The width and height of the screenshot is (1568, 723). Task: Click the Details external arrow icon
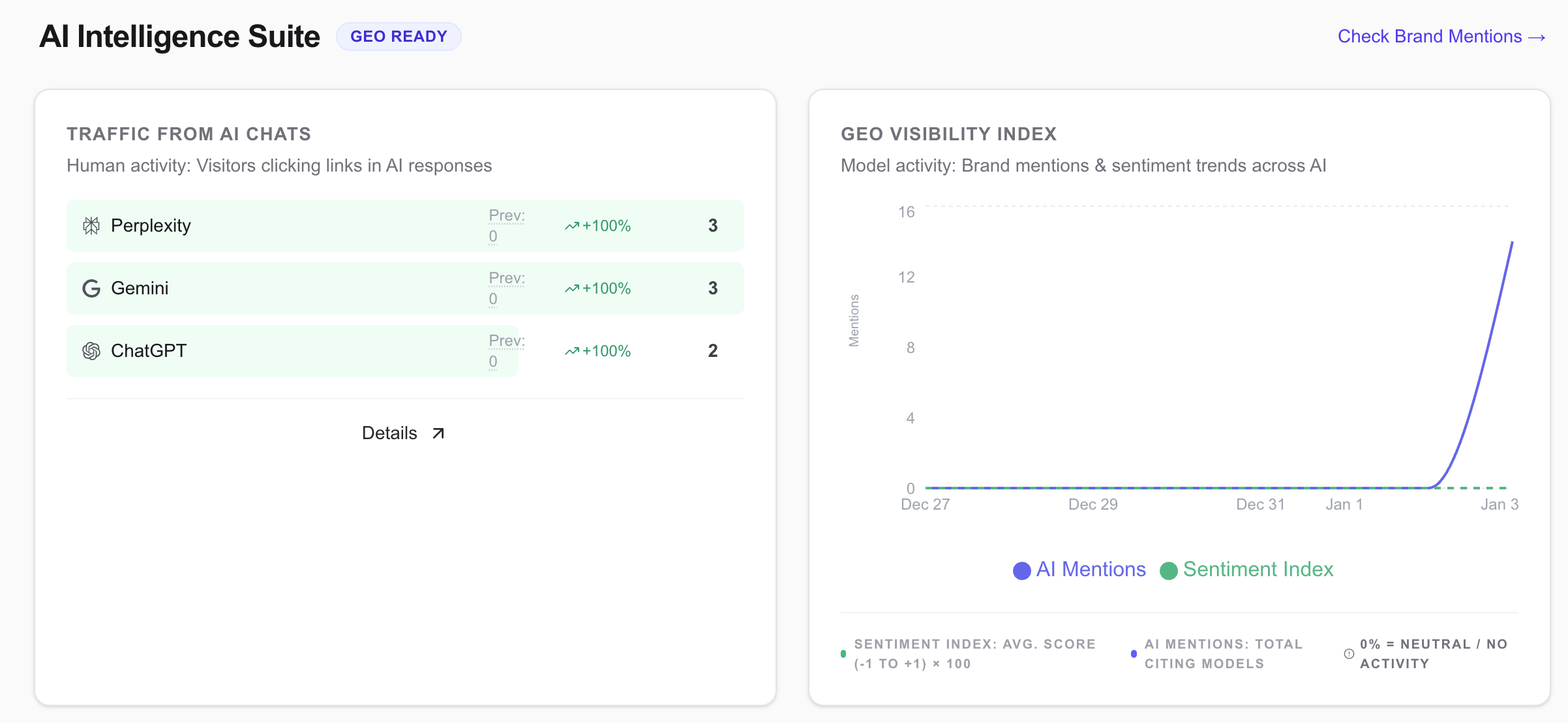coord(438,433)
